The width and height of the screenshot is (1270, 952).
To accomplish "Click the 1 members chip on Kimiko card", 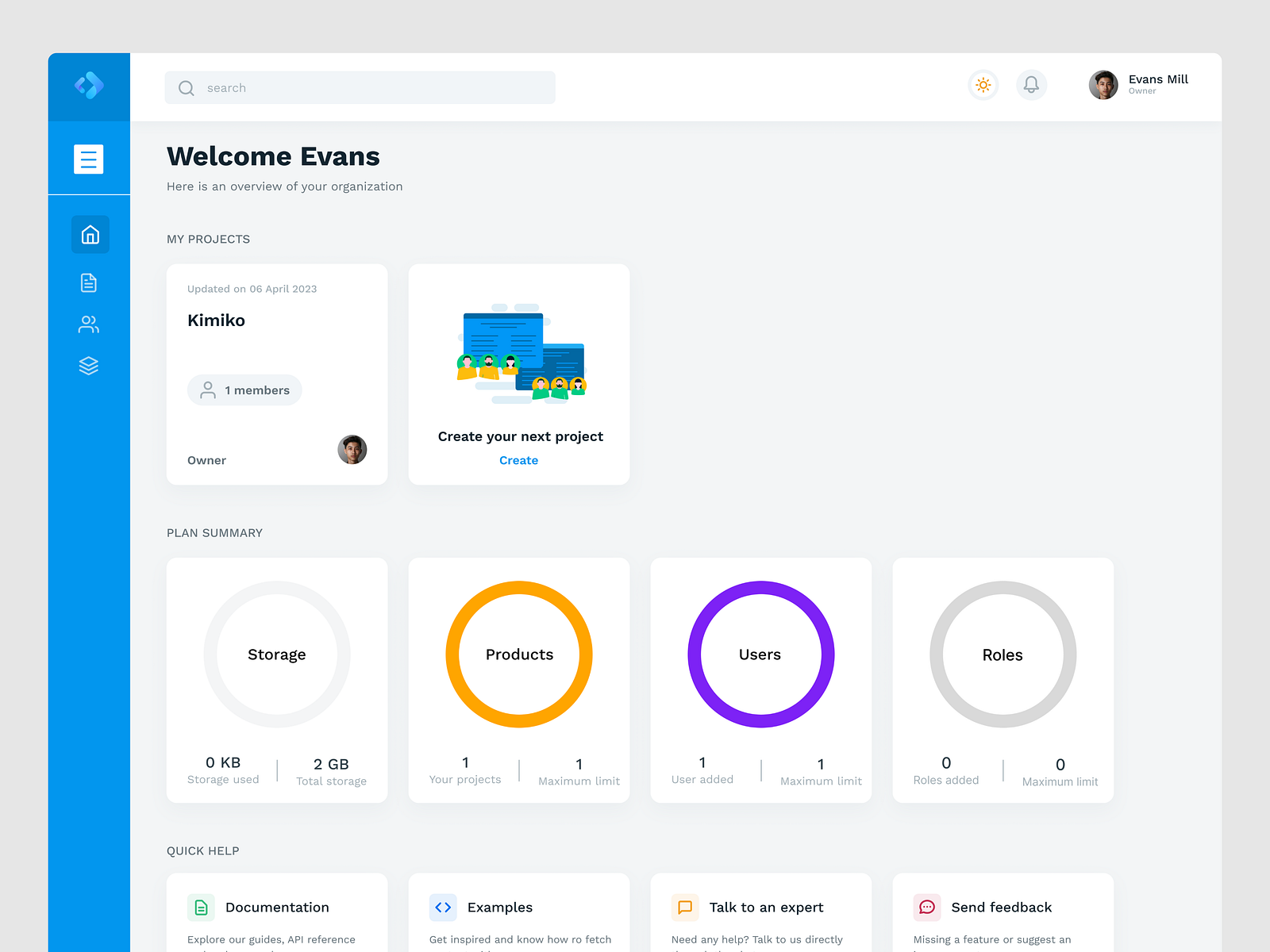I will click(x=244, y=390).
